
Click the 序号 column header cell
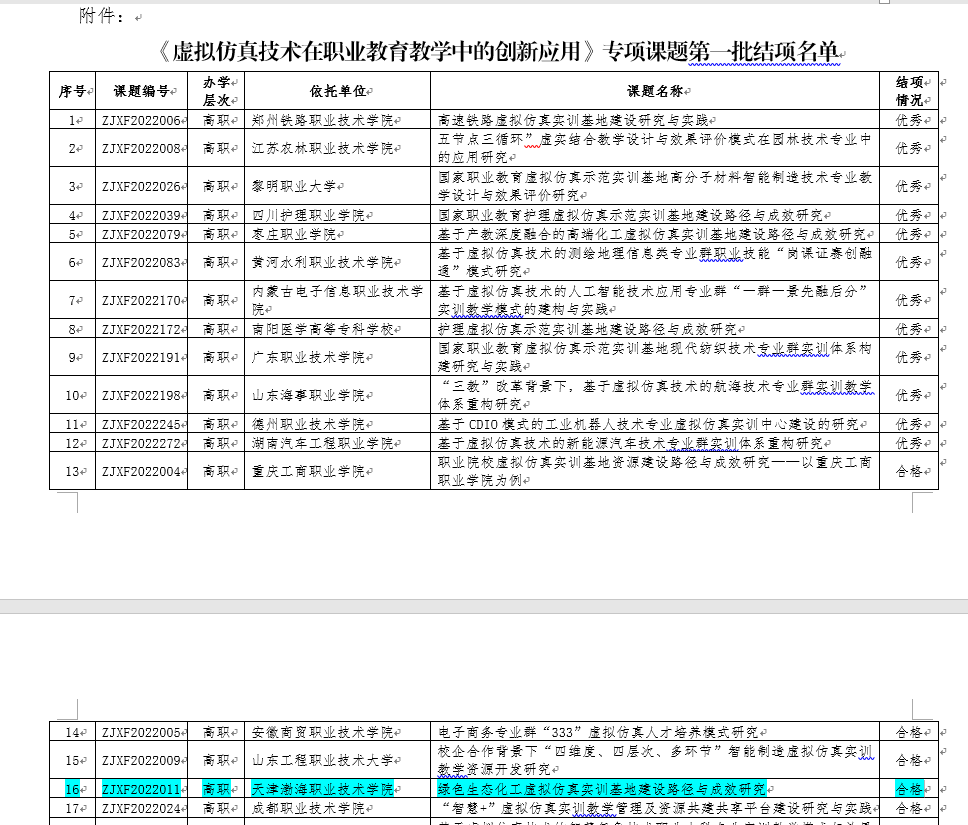[72, 91]
